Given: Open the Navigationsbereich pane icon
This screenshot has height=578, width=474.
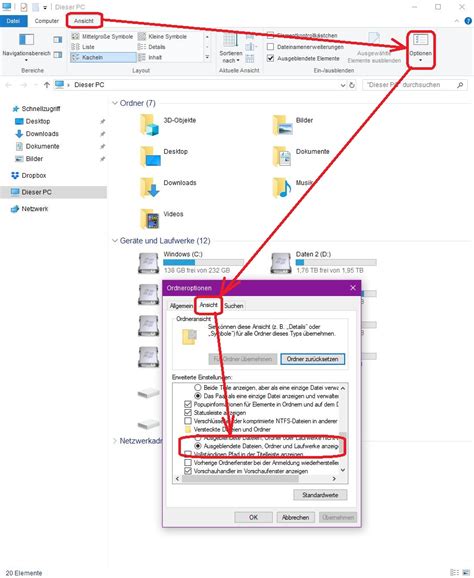Looking at the screenshot, I should [26, 39].
